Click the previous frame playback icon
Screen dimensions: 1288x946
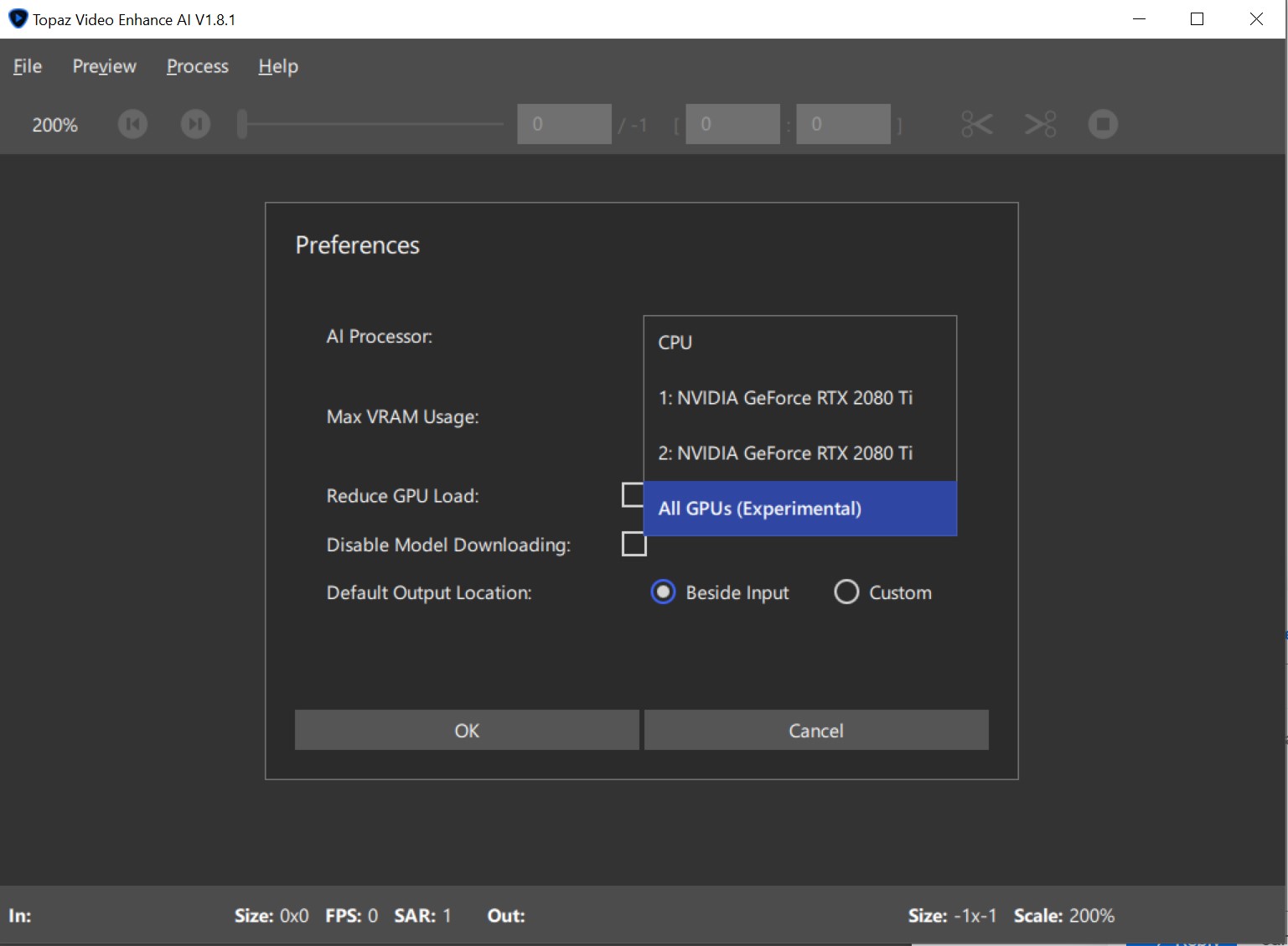coord(132,124)
